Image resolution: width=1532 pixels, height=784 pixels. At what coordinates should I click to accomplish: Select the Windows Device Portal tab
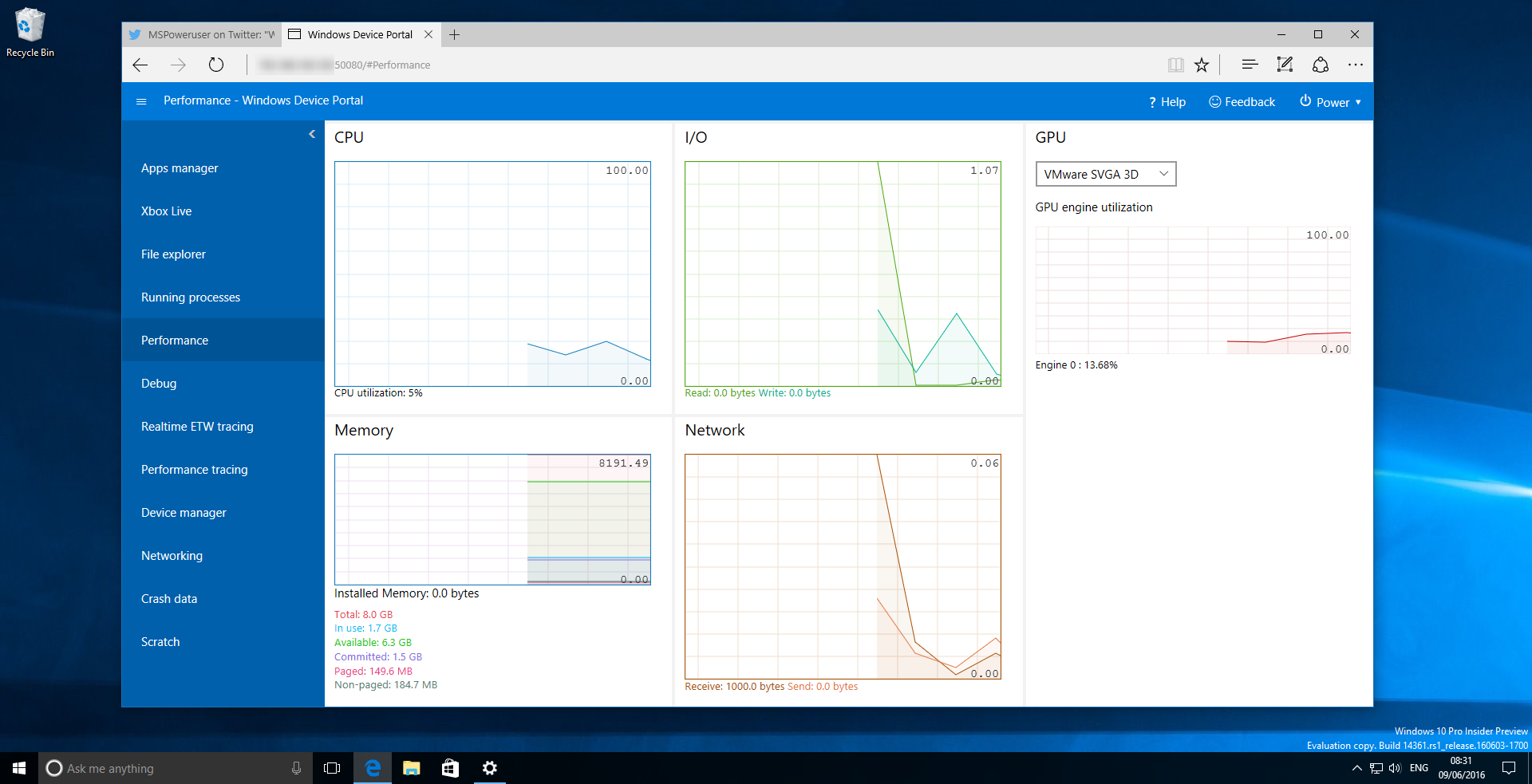(x=360, y=34)
